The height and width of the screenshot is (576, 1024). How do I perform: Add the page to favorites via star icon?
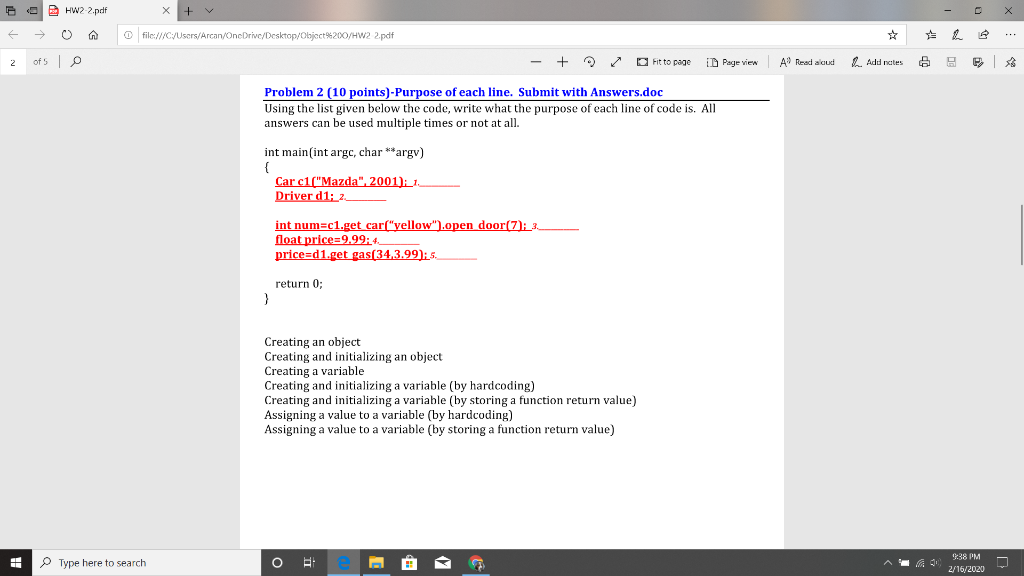click(892, 33)
